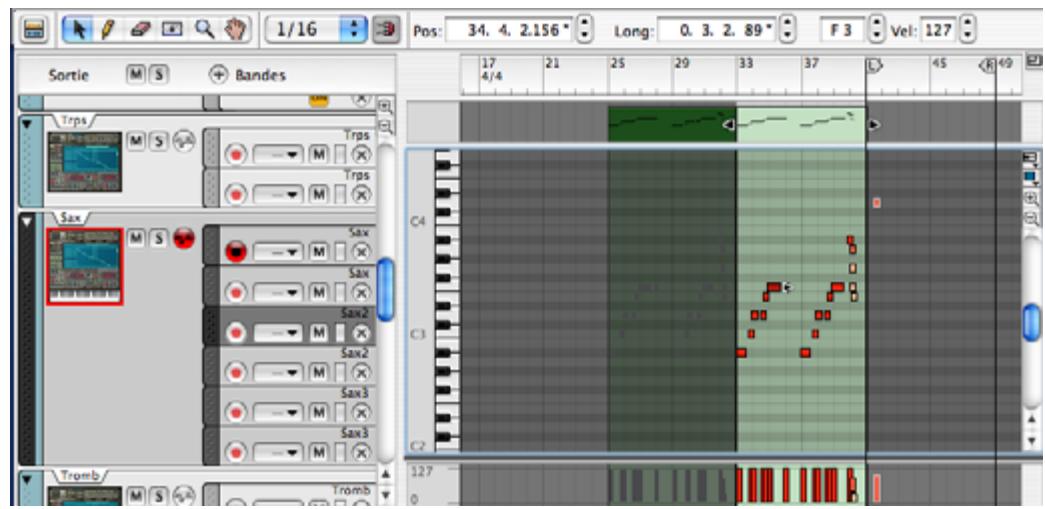
Task: Enable record on the upper Sax3 lane
Action: [236, 413]
